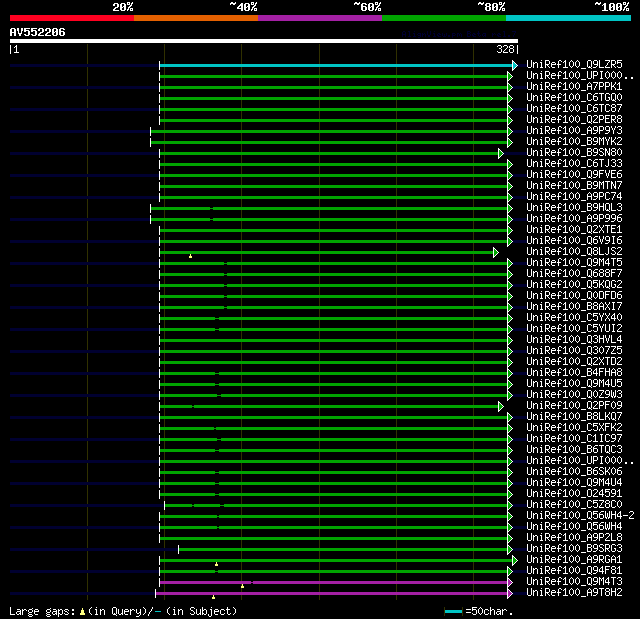Viewport: 640px width, 619px height.
Task: Click the green arrowhead ending the B9SRG3 alignment
Action: coord(510,550)
